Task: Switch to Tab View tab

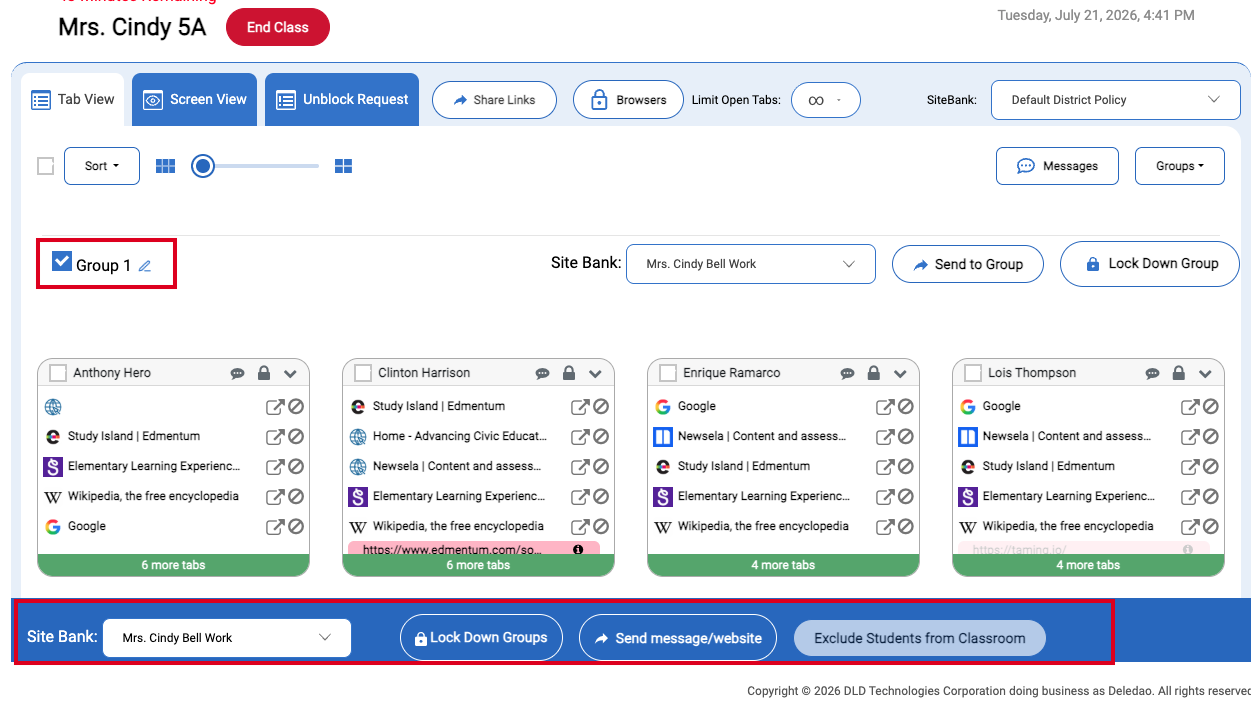Action: click(x=73, y=99)
